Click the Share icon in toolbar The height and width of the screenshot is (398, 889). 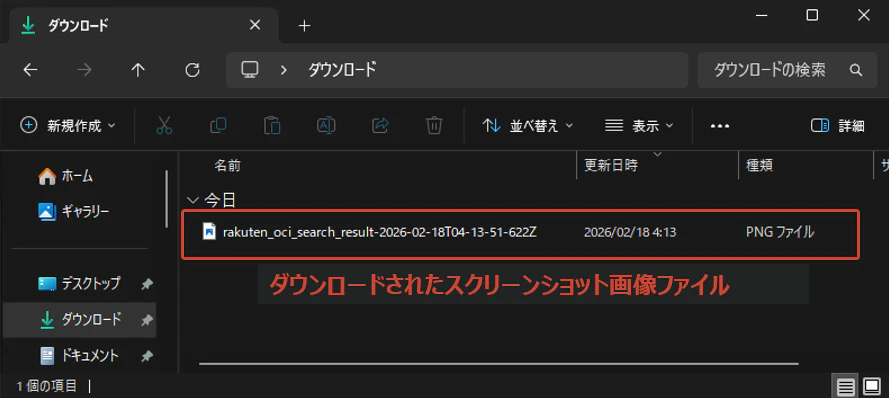click(380, 125)
